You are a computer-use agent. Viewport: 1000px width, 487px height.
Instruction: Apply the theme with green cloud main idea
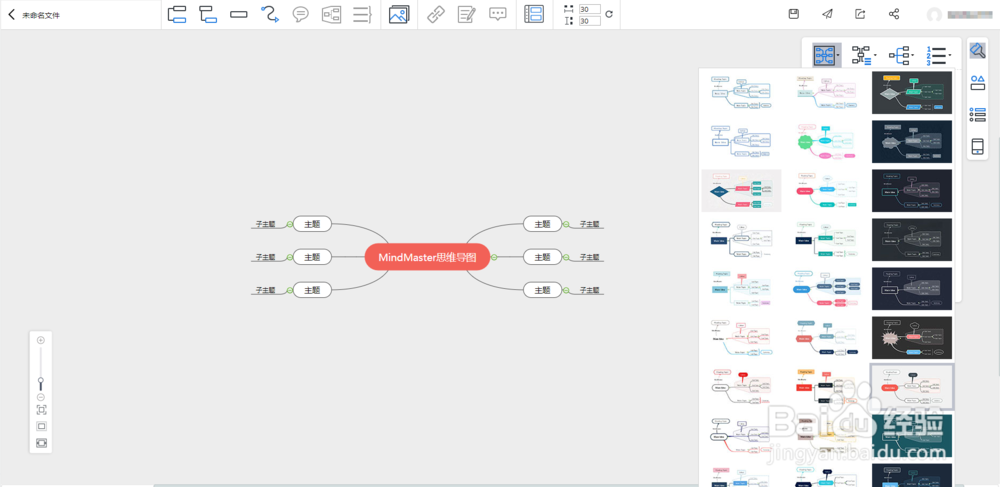click(x=827, y=142)
